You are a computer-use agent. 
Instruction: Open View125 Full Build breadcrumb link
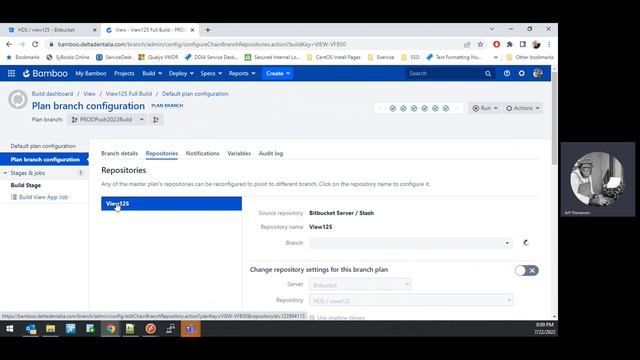[129, 94]
